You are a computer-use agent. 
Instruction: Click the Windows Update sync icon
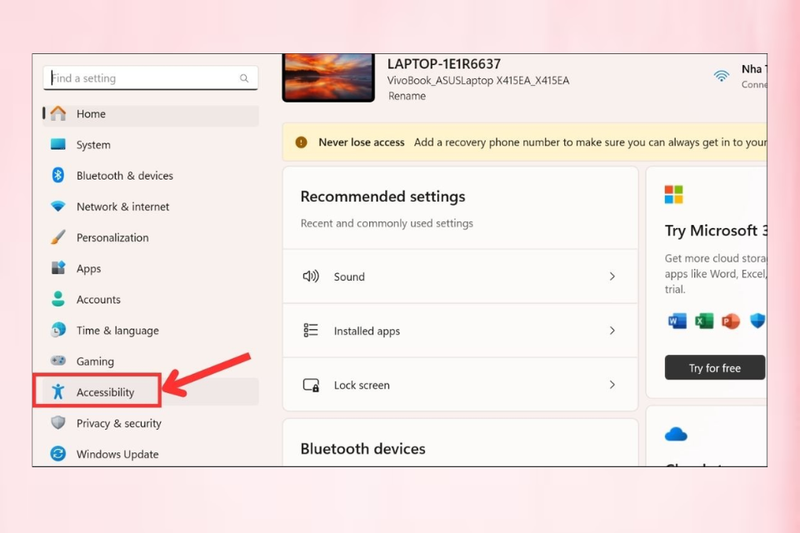pos(58,453)
